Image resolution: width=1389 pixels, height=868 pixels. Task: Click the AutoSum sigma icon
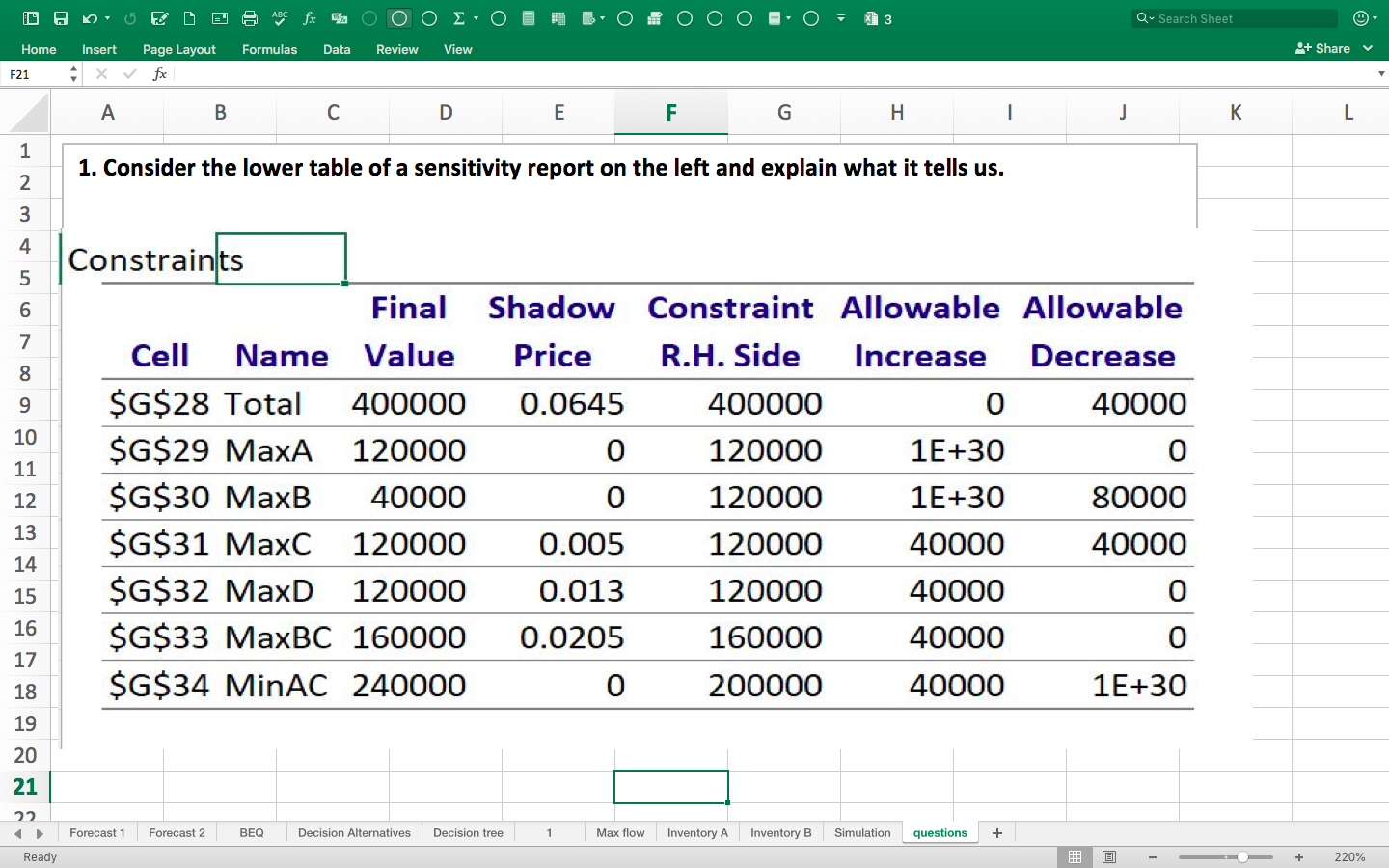459,18
